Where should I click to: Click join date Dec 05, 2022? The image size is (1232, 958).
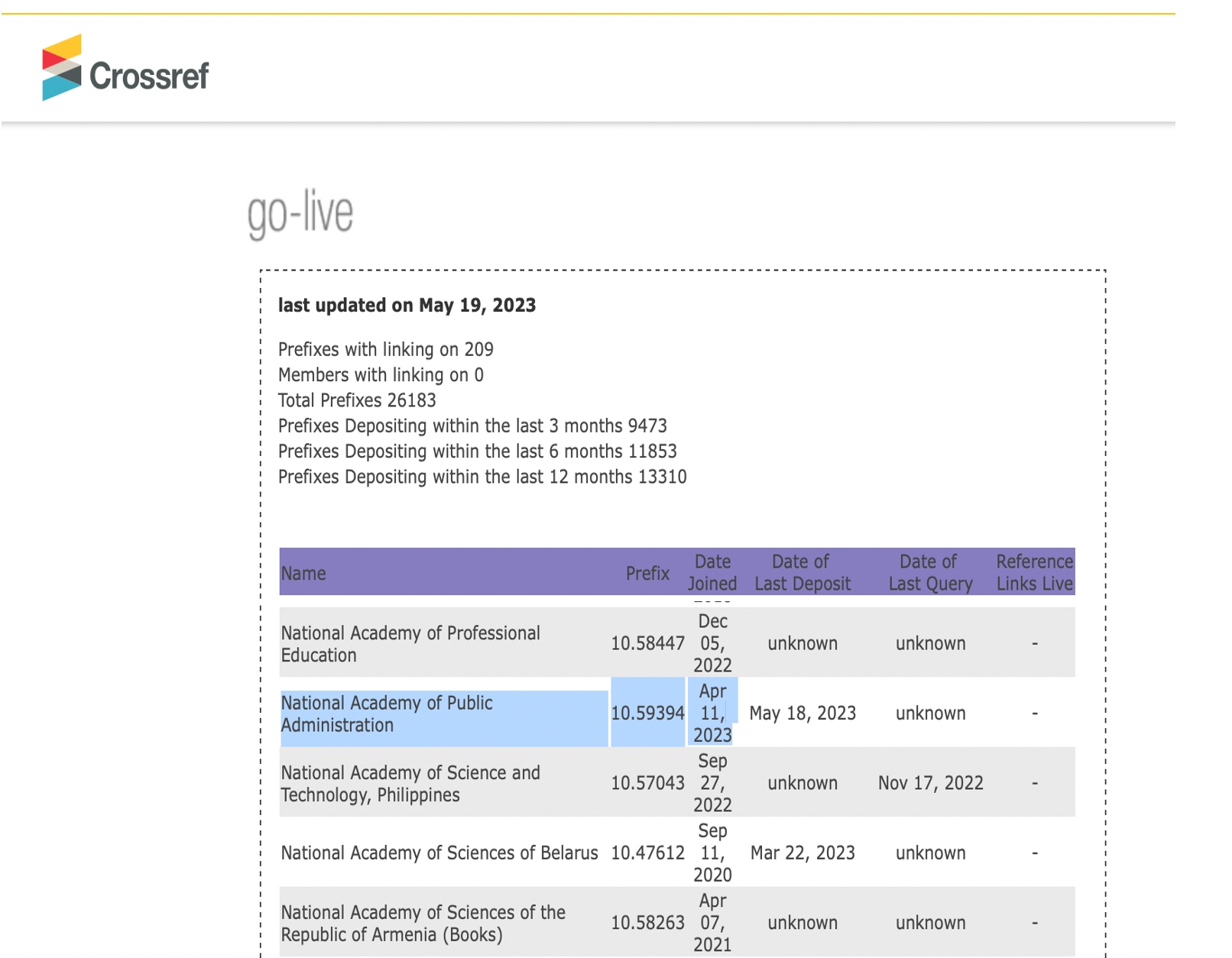click(x=712, y=643)
